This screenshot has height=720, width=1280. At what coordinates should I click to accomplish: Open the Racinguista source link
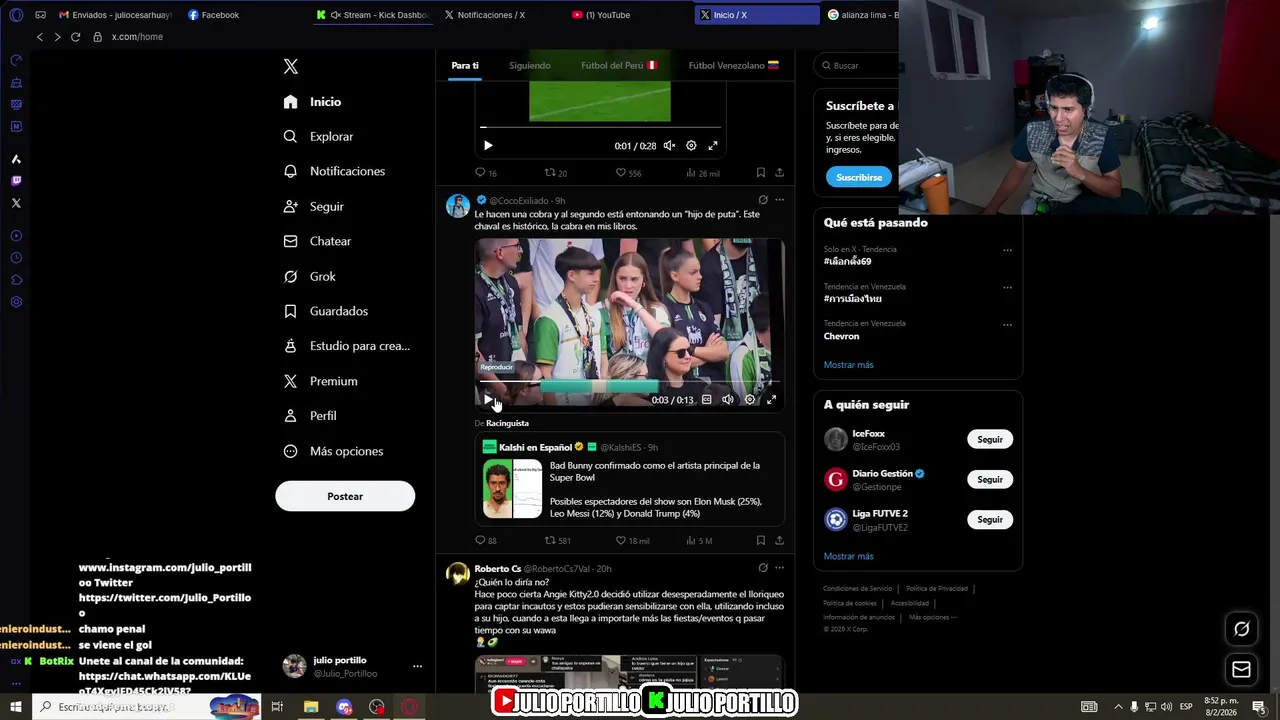(507, 423)
